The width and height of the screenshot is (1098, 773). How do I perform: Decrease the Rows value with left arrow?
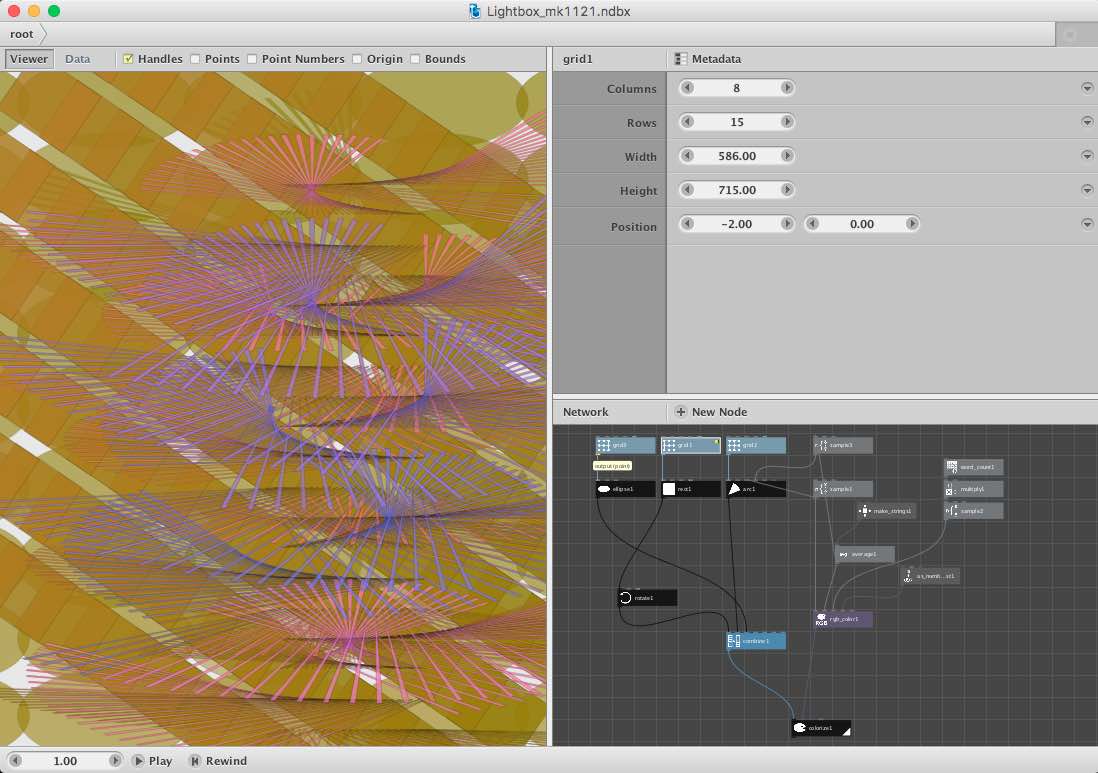(688, 122)
